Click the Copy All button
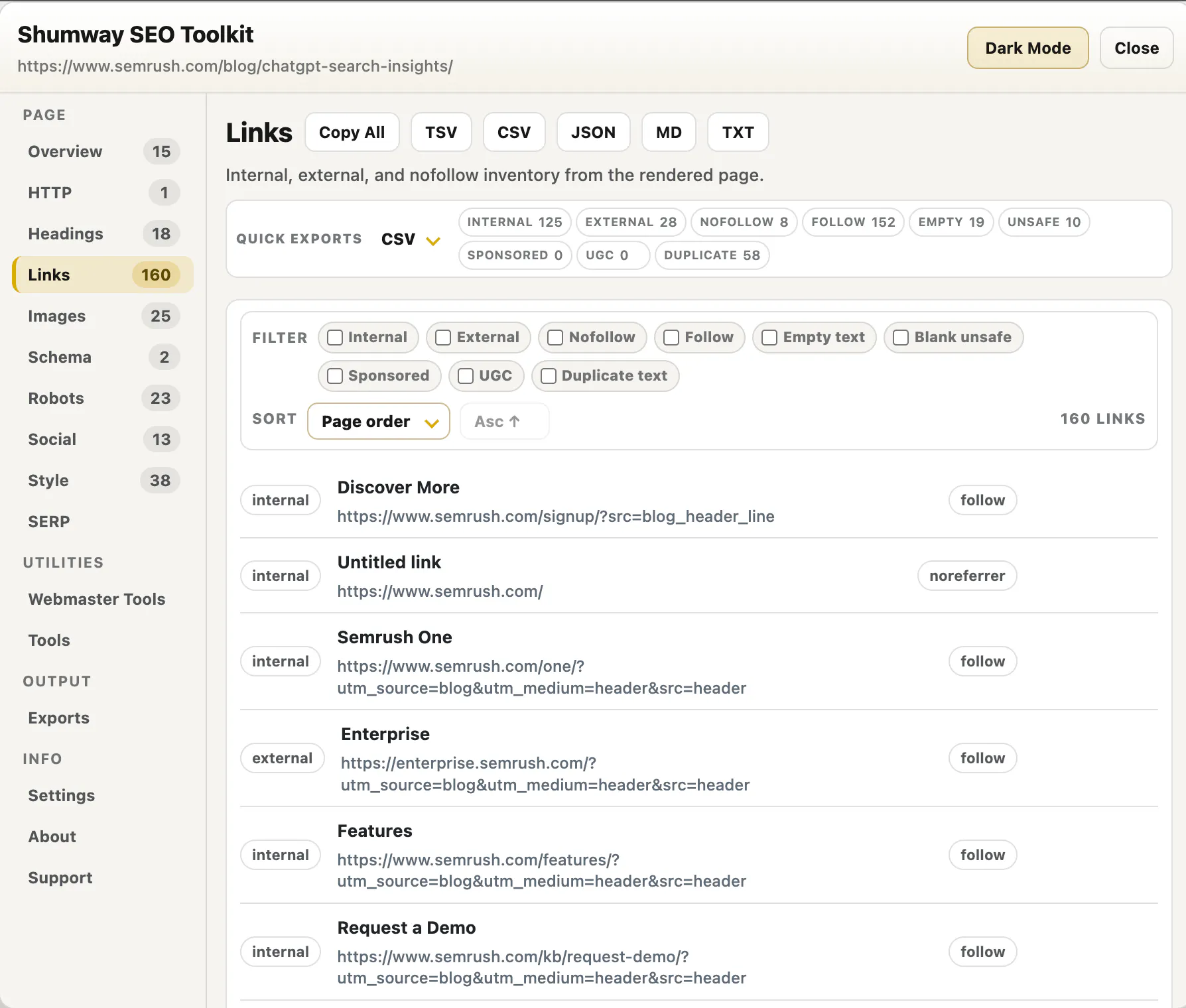The image size is (1186, 1008). pos(352,132)
